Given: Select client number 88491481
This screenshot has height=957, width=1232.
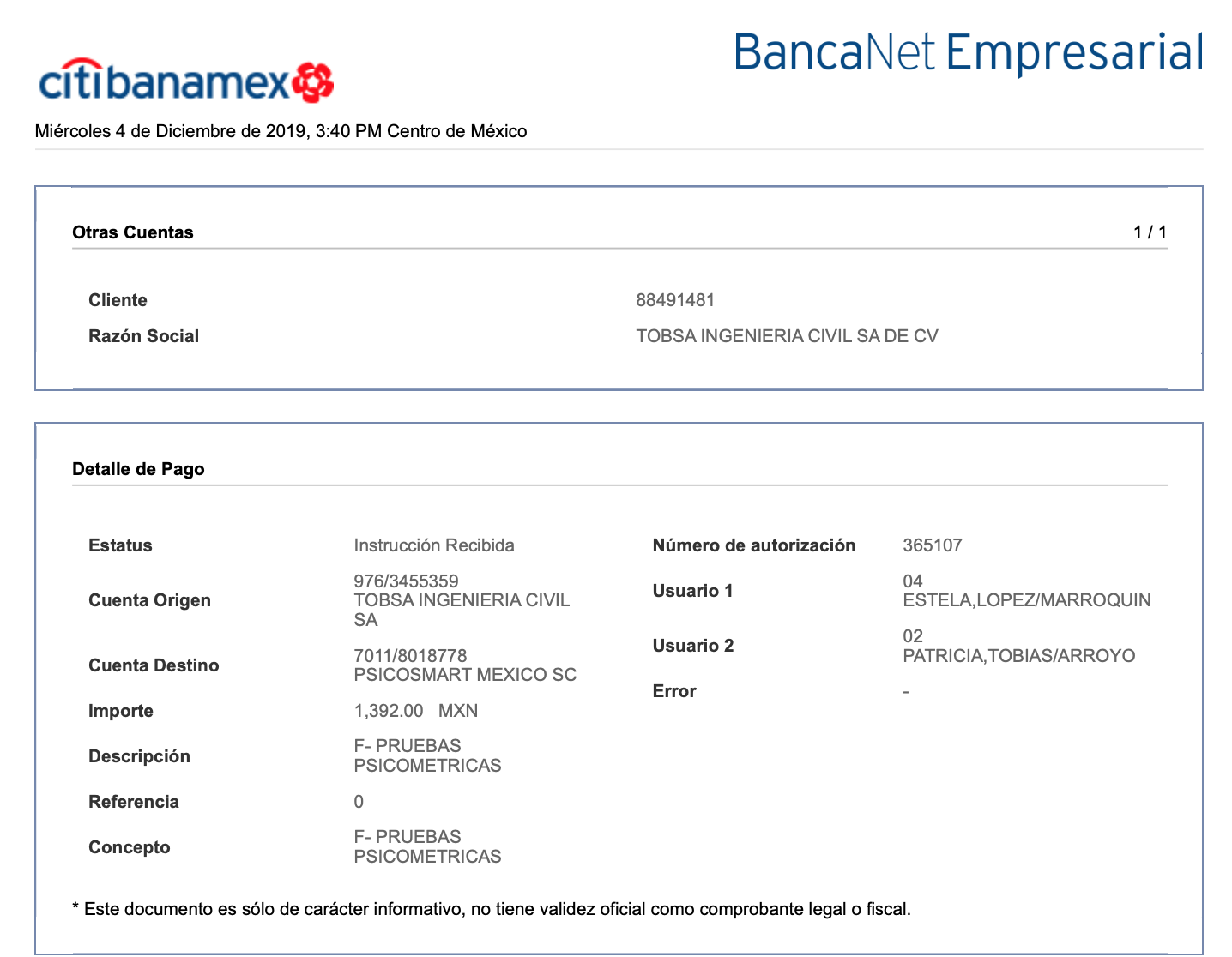Looking at the screenshot, I should [x=675, y=300].
